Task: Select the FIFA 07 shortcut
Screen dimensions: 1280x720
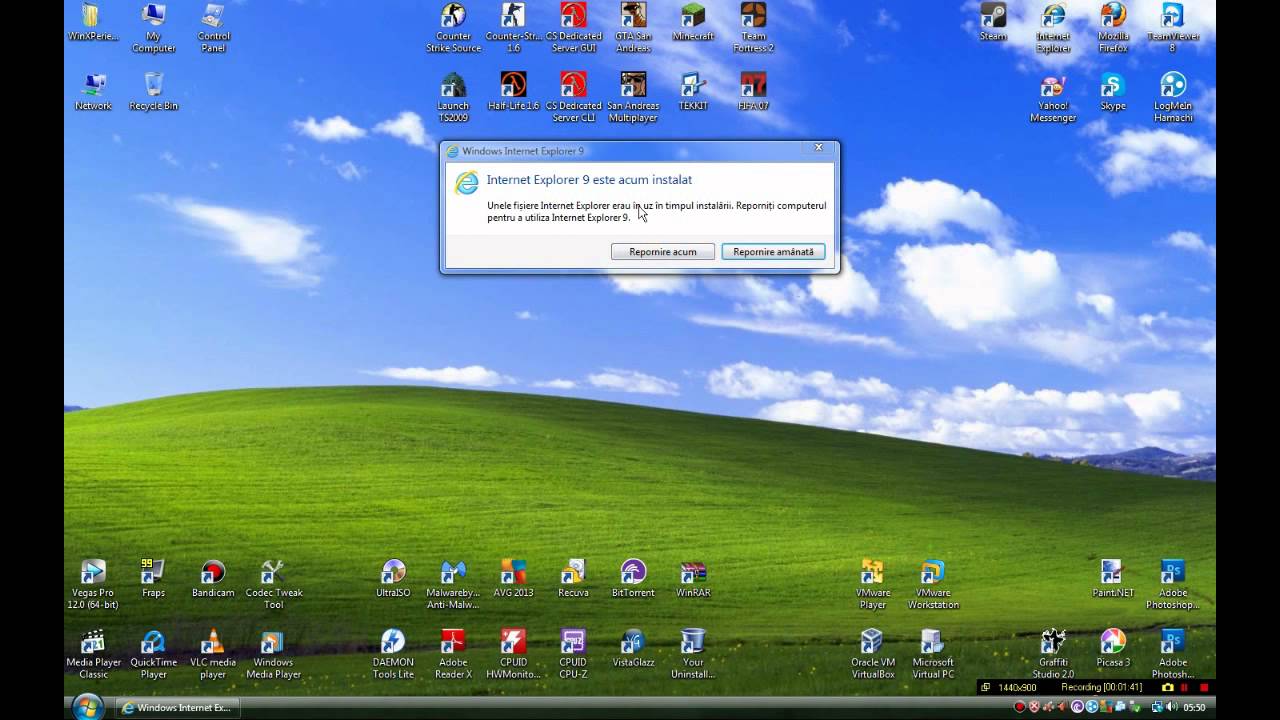Action: [x=753, y=91]
